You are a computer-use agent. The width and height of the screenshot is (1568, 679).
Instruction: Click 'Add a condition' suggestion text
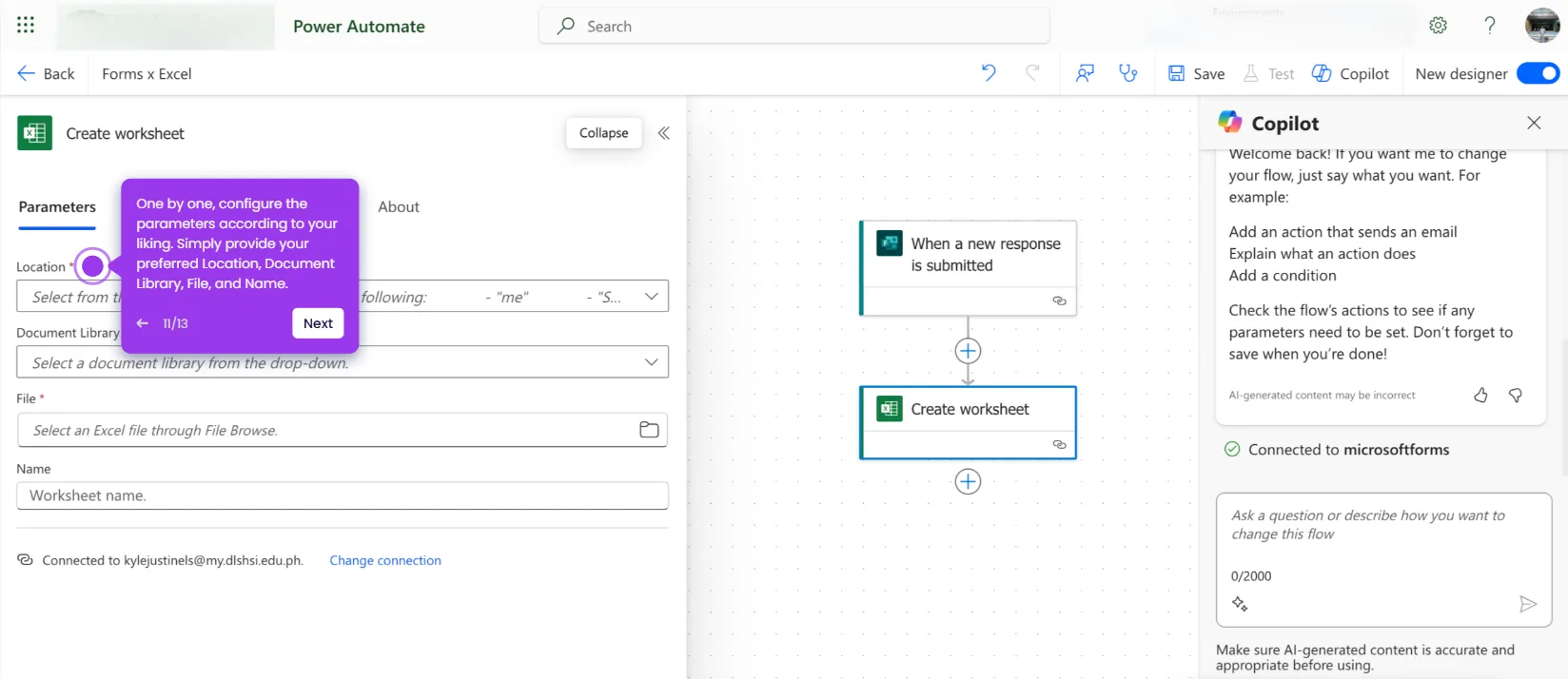coord(1283,276)
